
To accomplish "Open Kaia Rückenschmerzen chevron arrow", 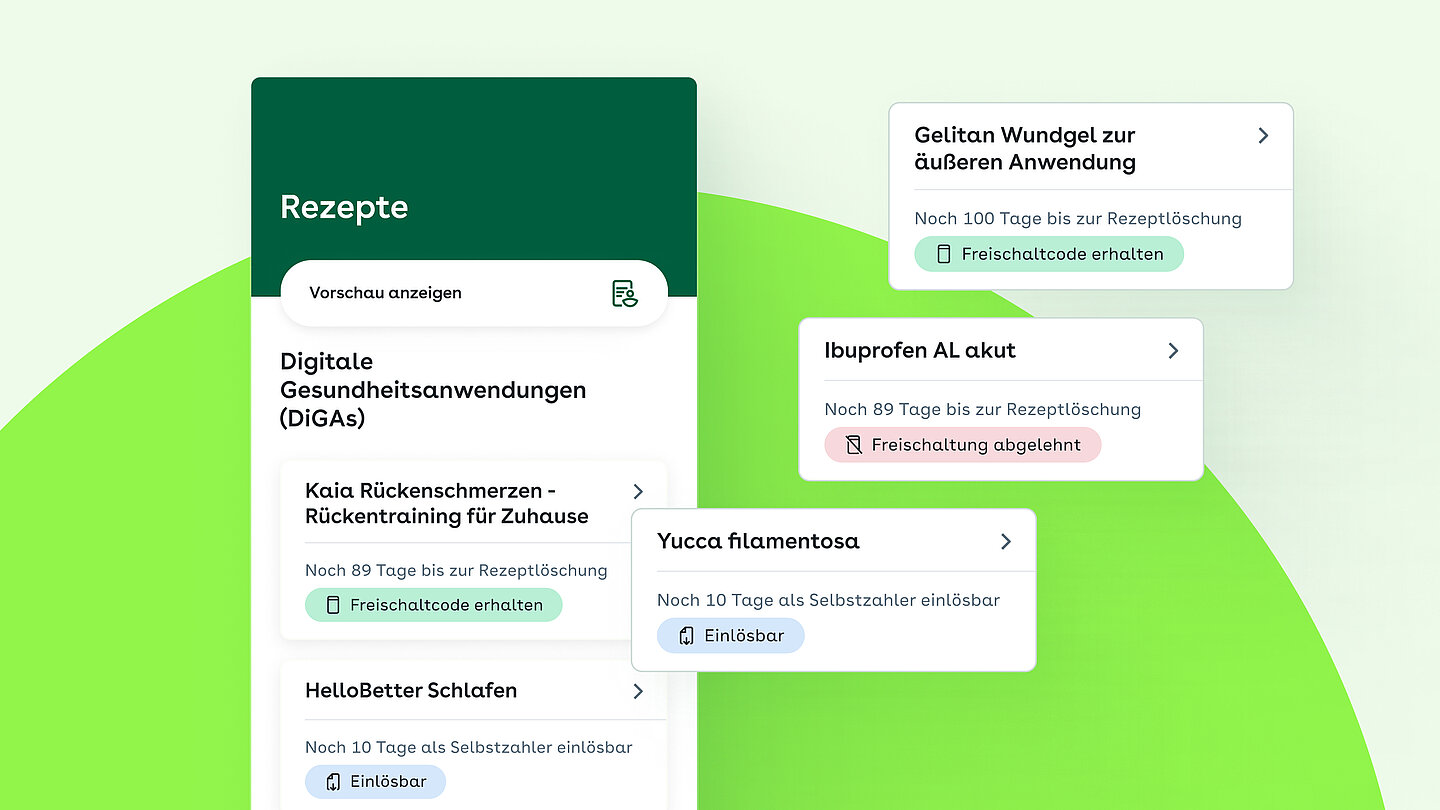I will 638,491.
